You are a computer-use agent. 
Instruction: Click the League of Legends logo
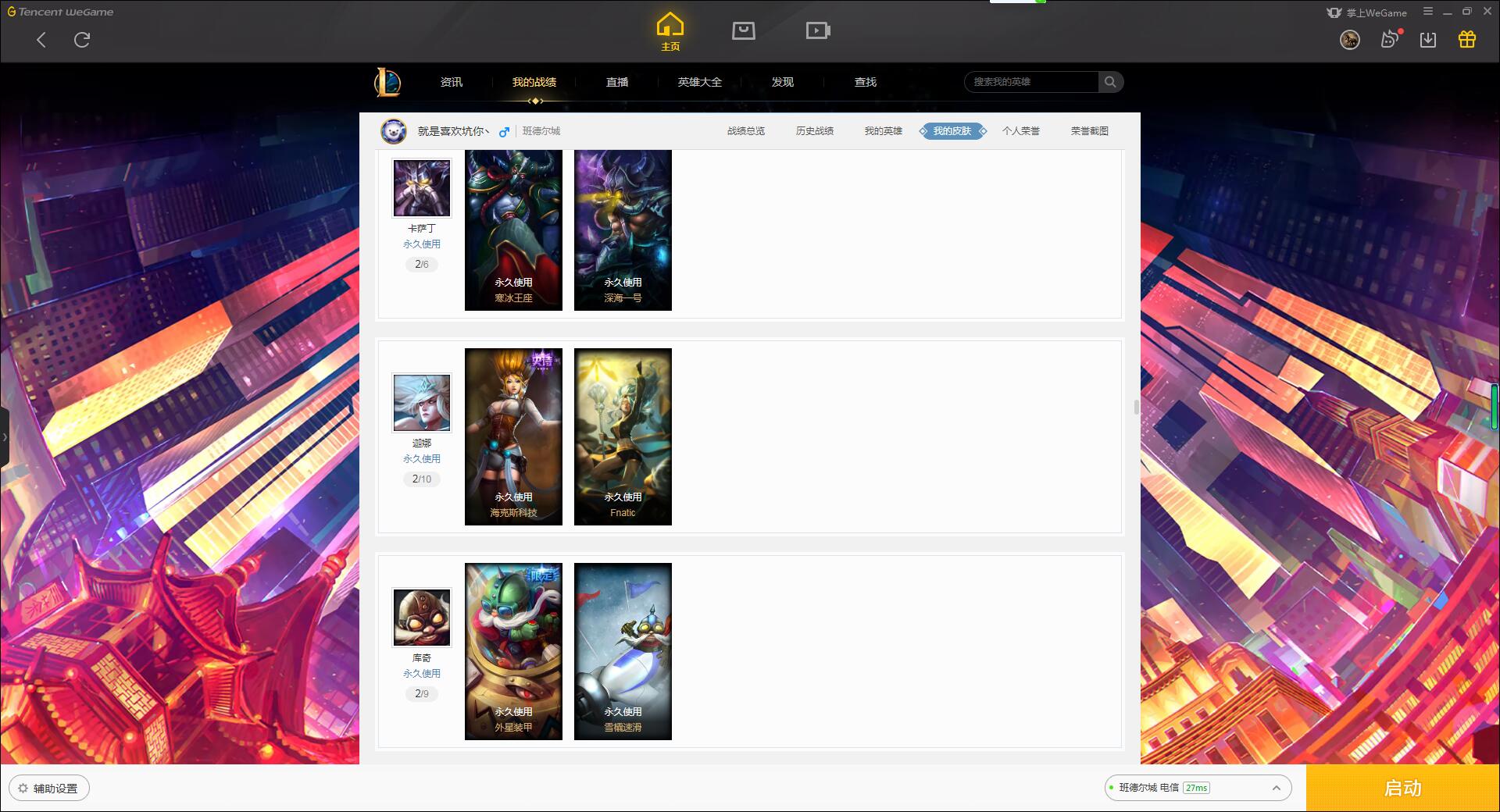pos(388,82)
